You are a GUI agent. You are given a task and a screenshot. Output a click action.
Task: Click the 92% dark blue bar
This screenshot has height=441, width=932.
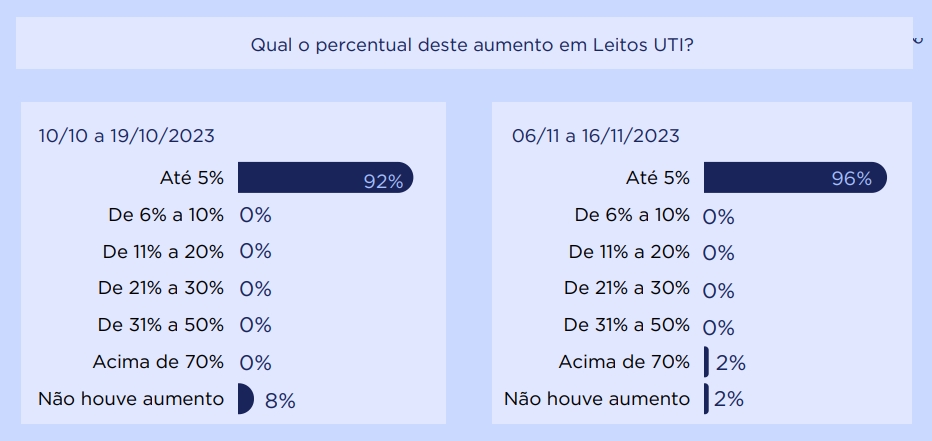click(x=324, y=178)
